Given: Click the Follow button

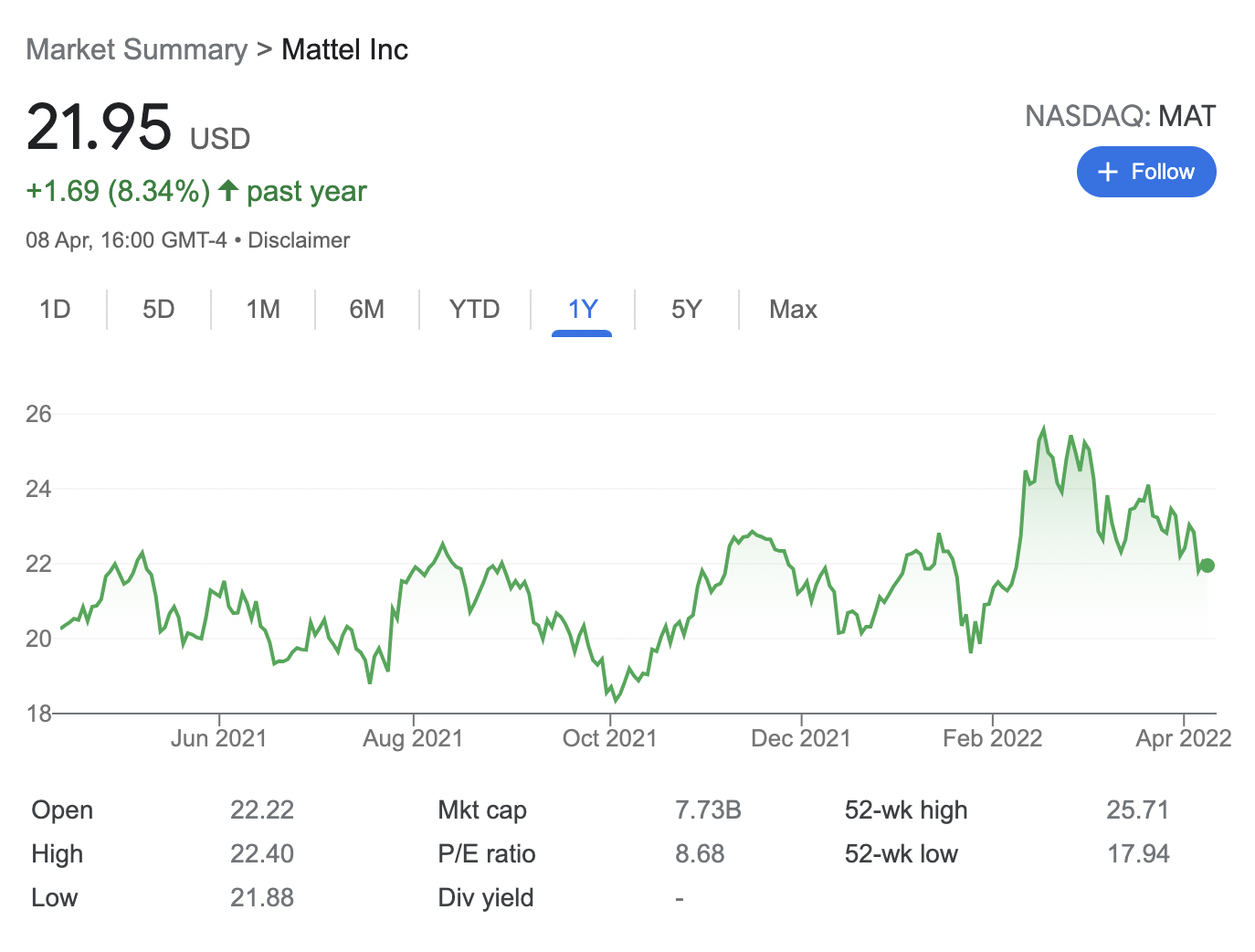Looking at the screenshot, I should [1146, 172].
